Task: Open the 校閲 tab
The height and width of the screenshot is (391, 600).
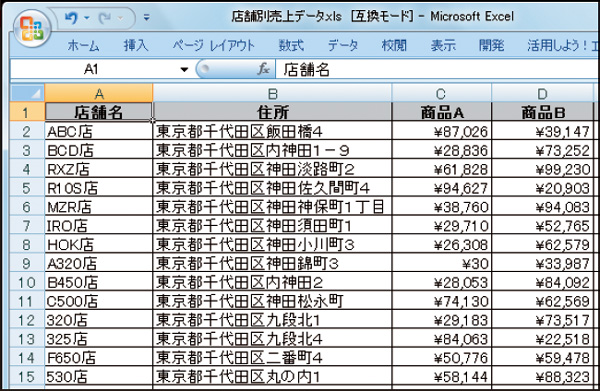Action: (x=394, y=46)
